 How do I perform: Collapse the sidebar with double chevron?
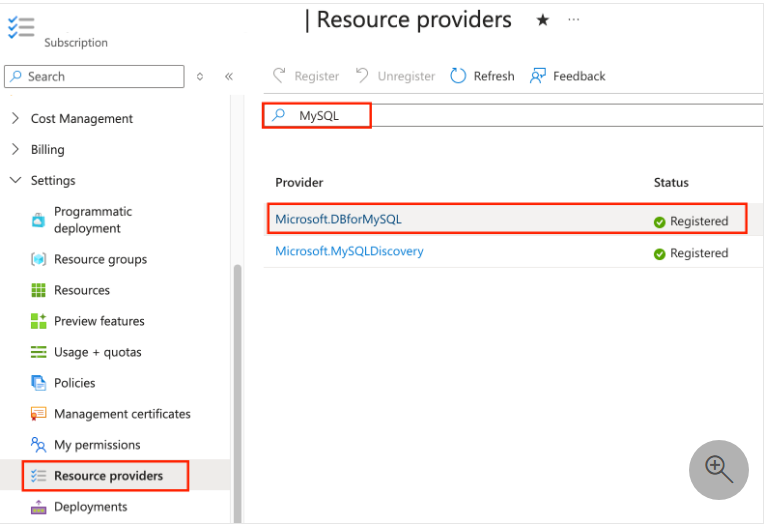229,76
